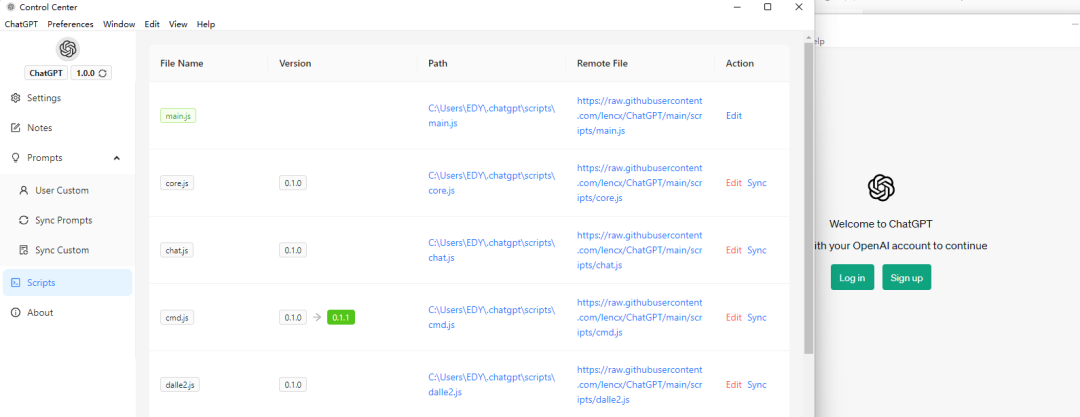Open the Edit menu in menu bar
The width and height of the screenshot is (1080, 417).
tap(152, 24)
